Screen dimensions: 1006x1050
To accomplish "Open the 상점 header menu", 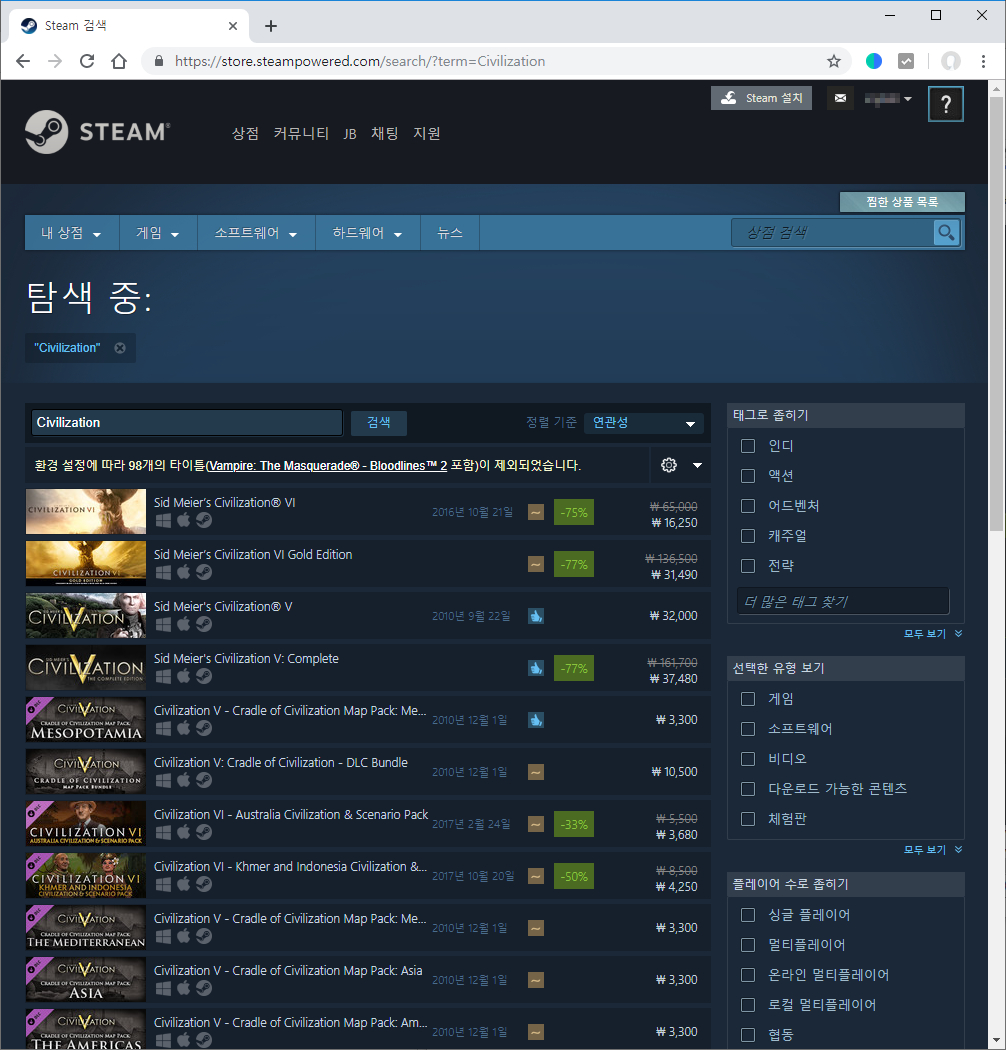I will pos(245,133).
